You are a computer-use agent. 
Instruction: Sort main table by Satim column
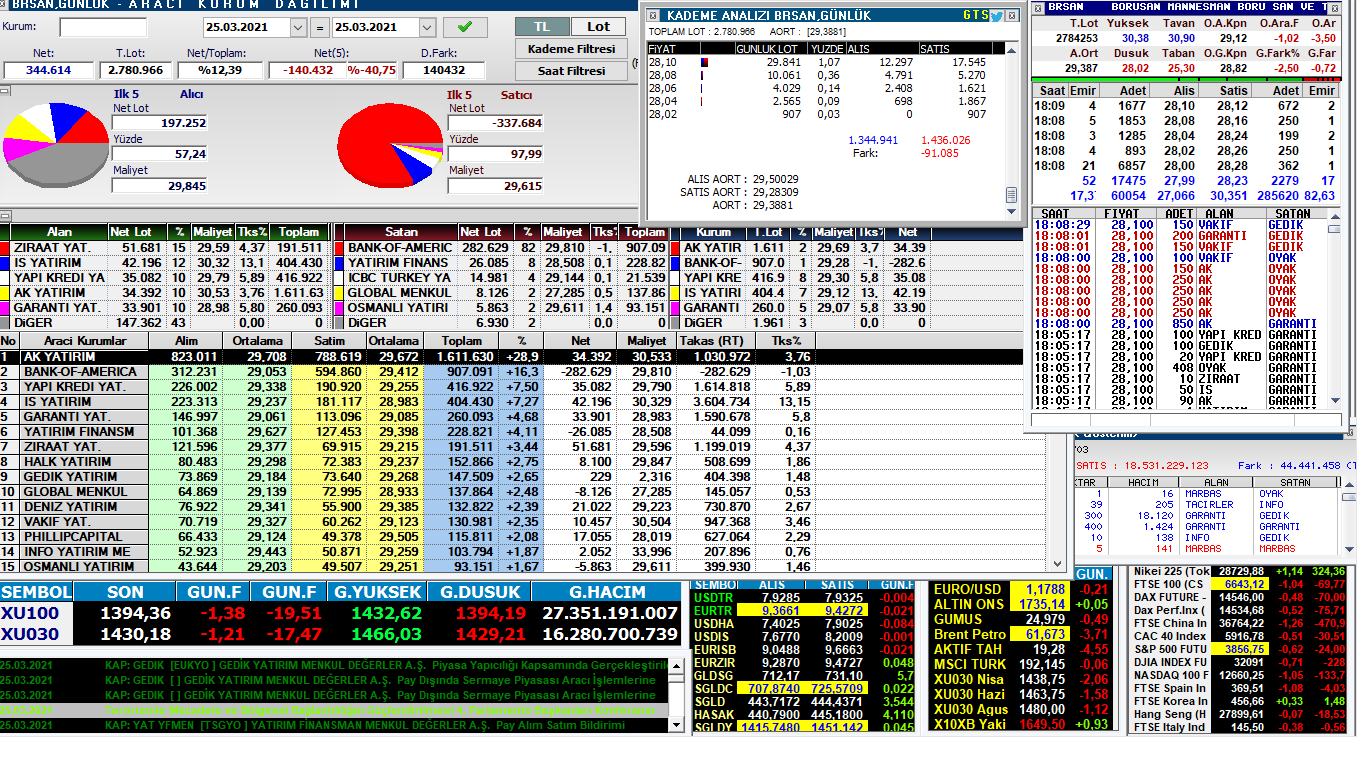click(328, 341)
